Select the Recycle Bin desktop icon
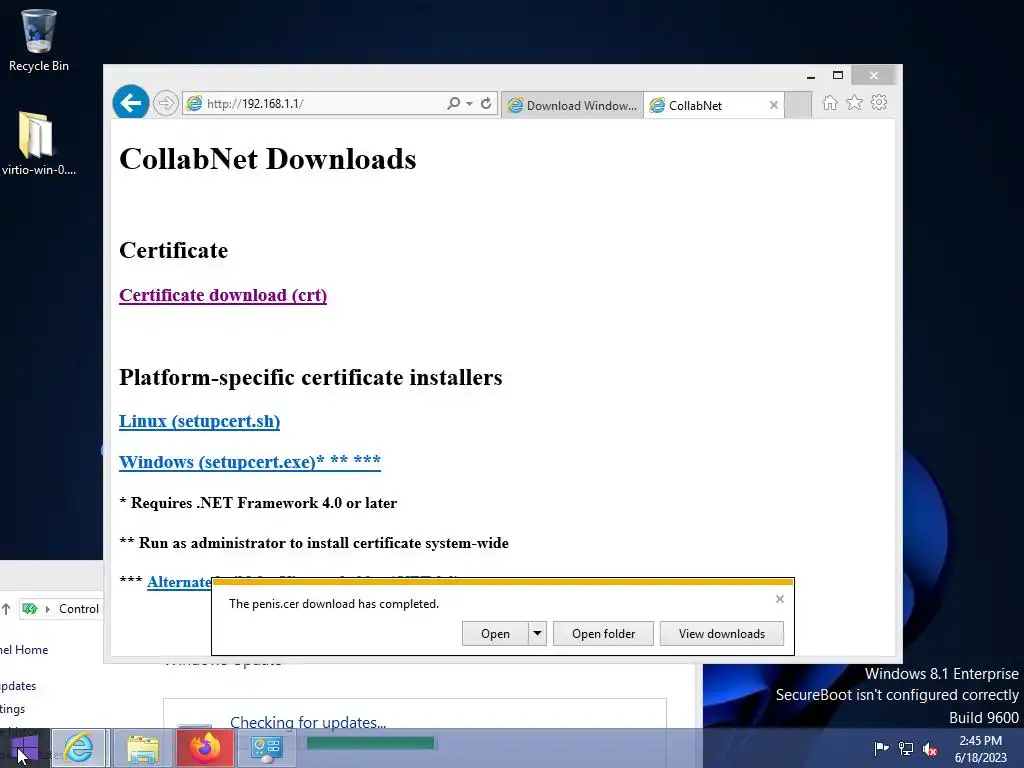 (x=39, y=40)
